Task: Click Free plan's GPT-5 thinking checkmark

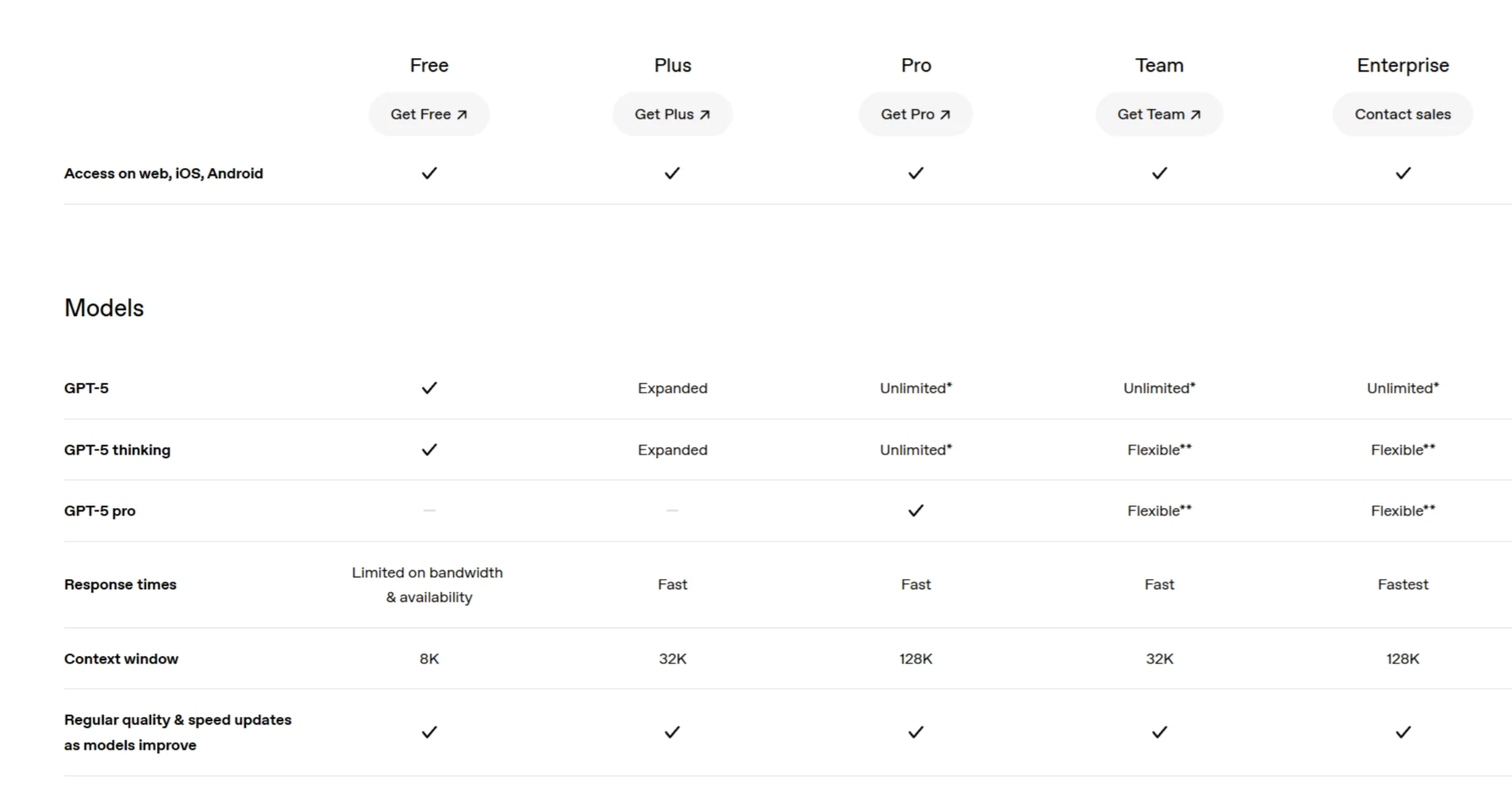Action: pyautogui.click(x=429, y=450)
